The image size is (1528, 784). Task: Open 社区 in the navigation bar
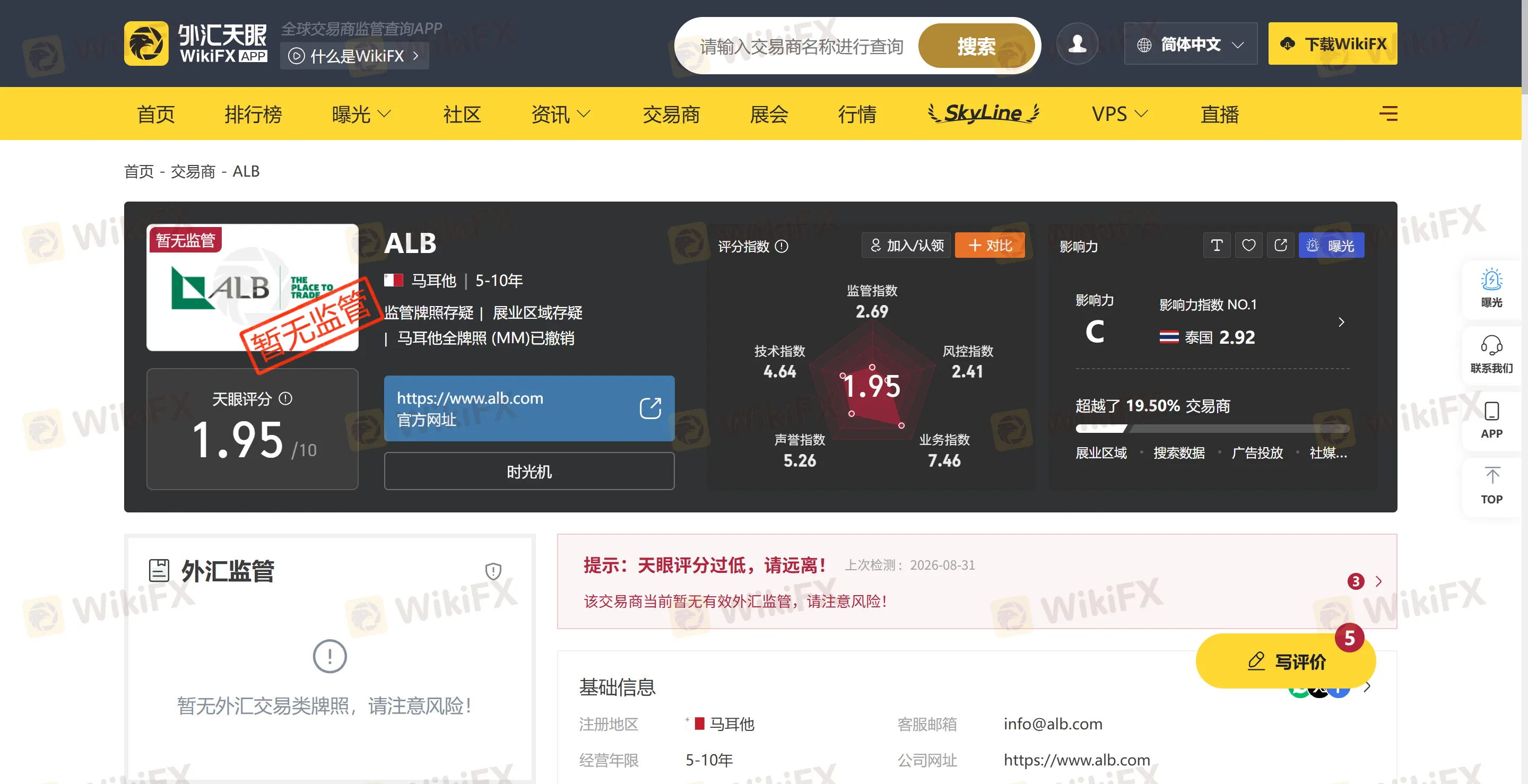[462, 114]
